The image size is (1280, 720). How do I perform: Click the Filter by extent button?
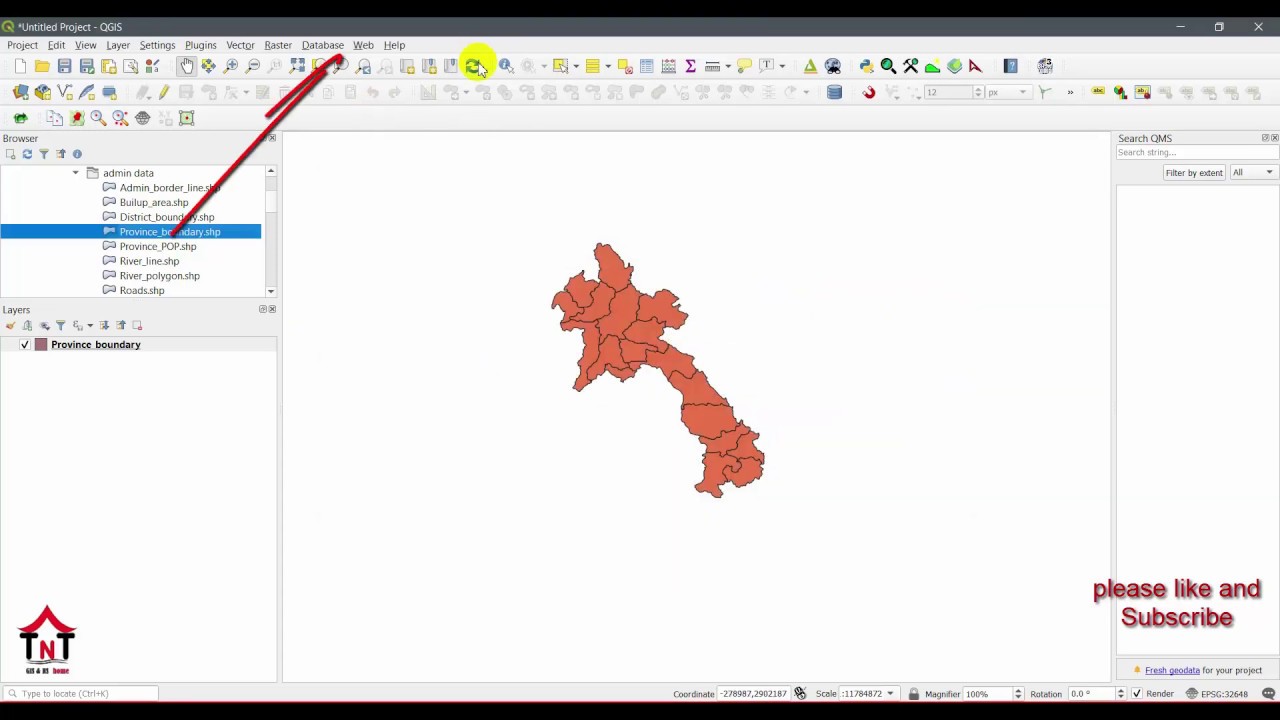click(1193, 173)
